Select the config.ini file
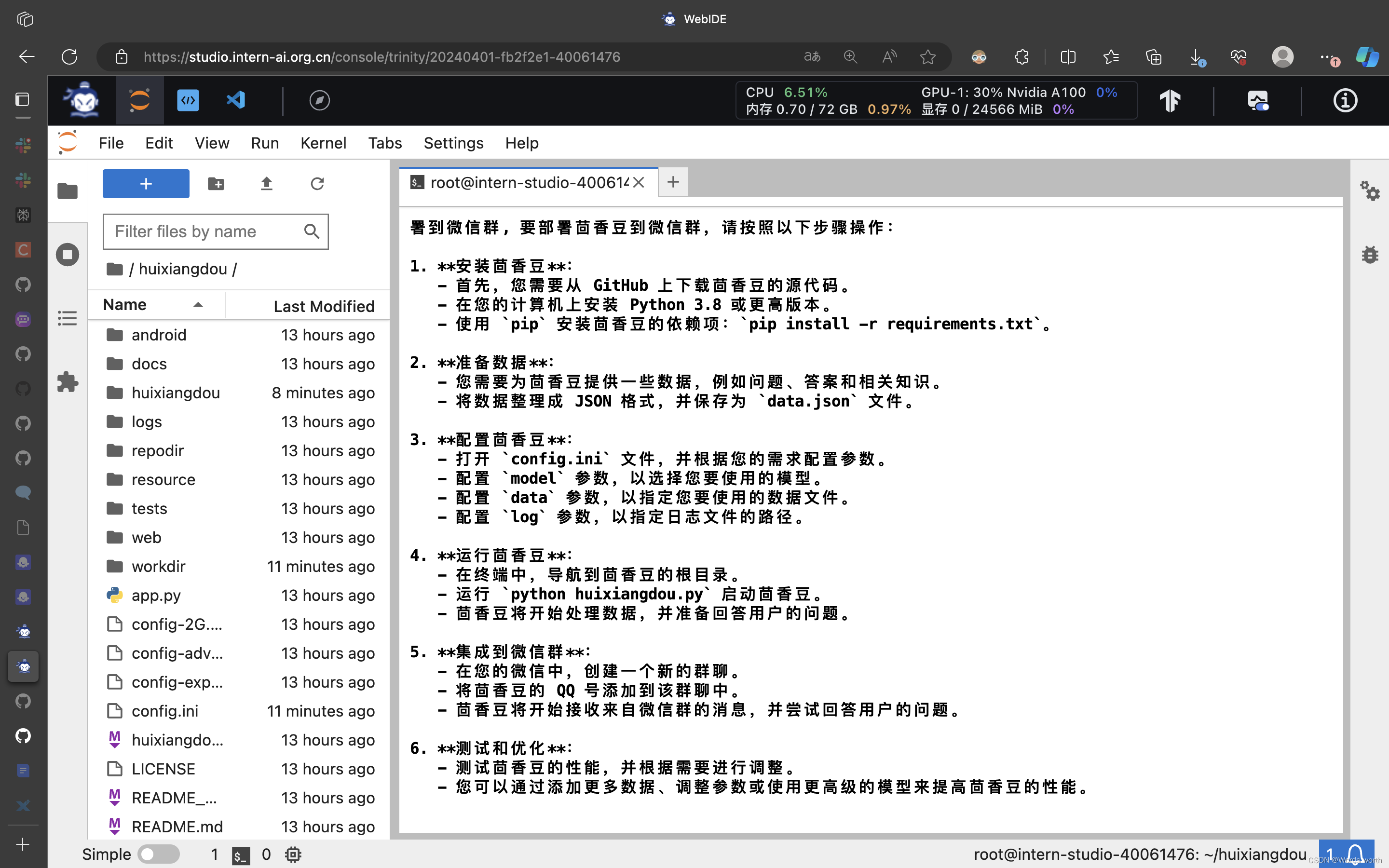The image size is (1389, 868). [x=165, y=711]
